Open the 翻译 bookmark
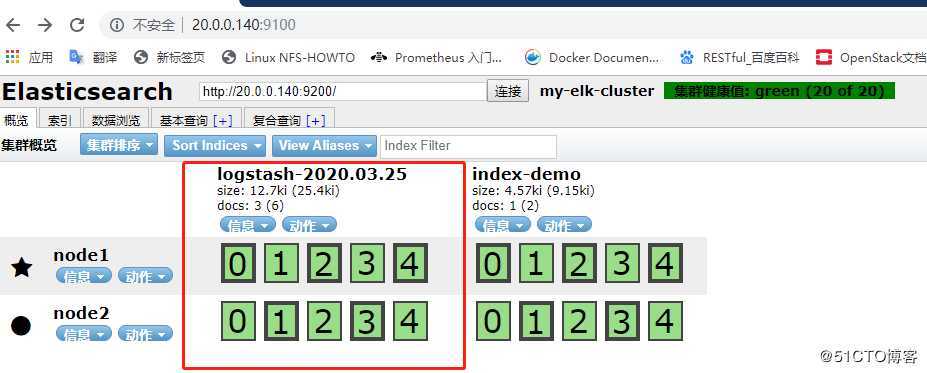Screen dimensions: 927x373 (x=93, y=57)
